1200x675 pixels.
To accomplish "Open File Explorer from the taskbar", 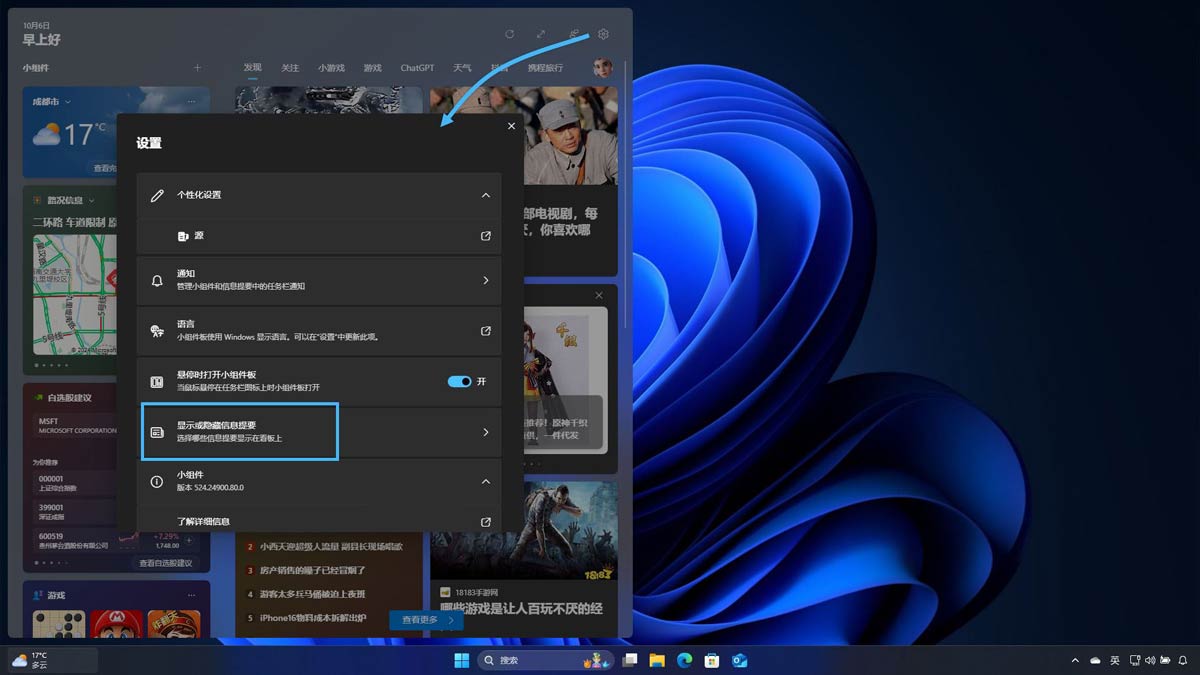I will [657, 660].
